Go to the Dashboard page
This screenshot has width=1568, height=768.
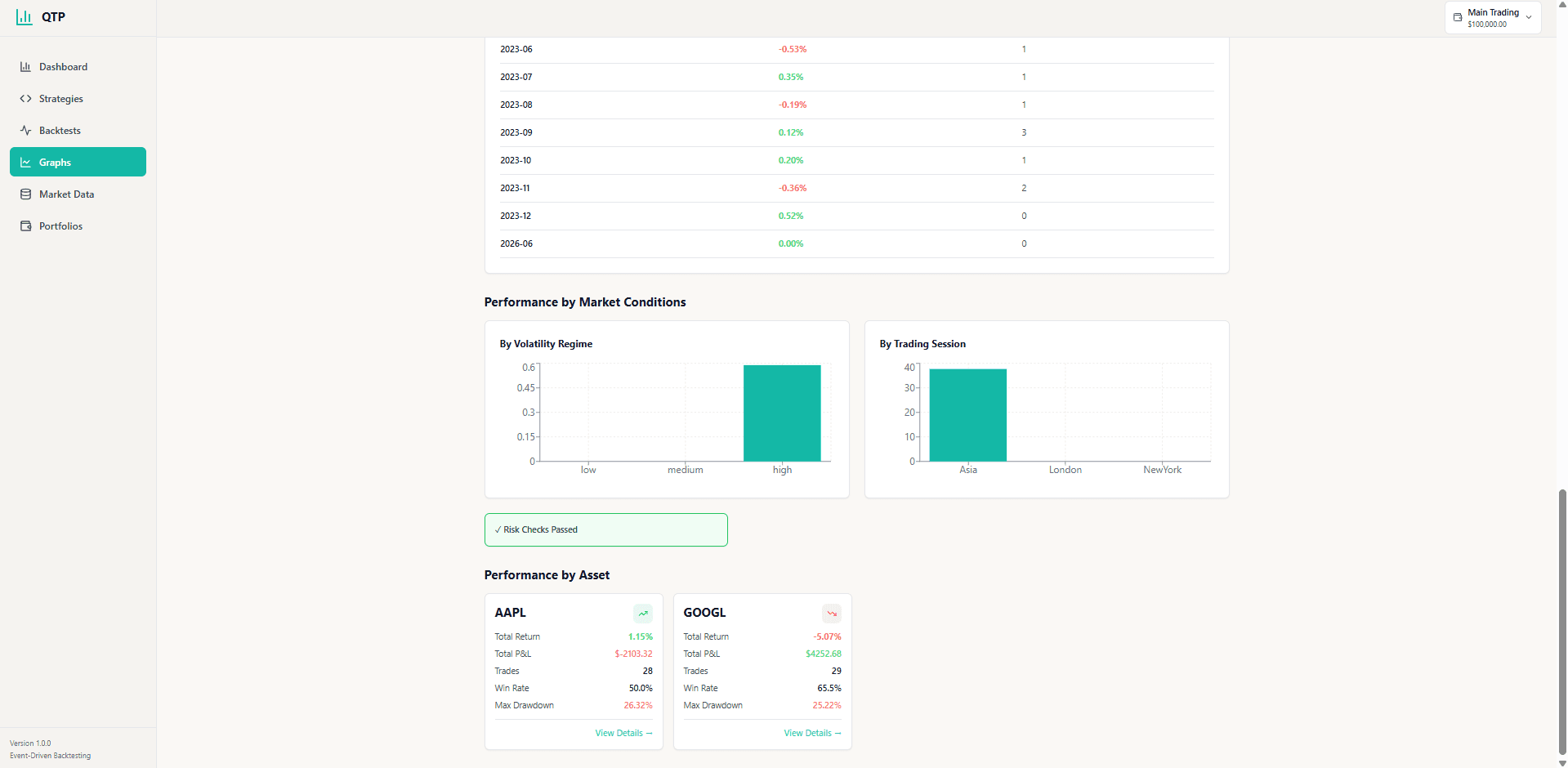click(78, 67)
